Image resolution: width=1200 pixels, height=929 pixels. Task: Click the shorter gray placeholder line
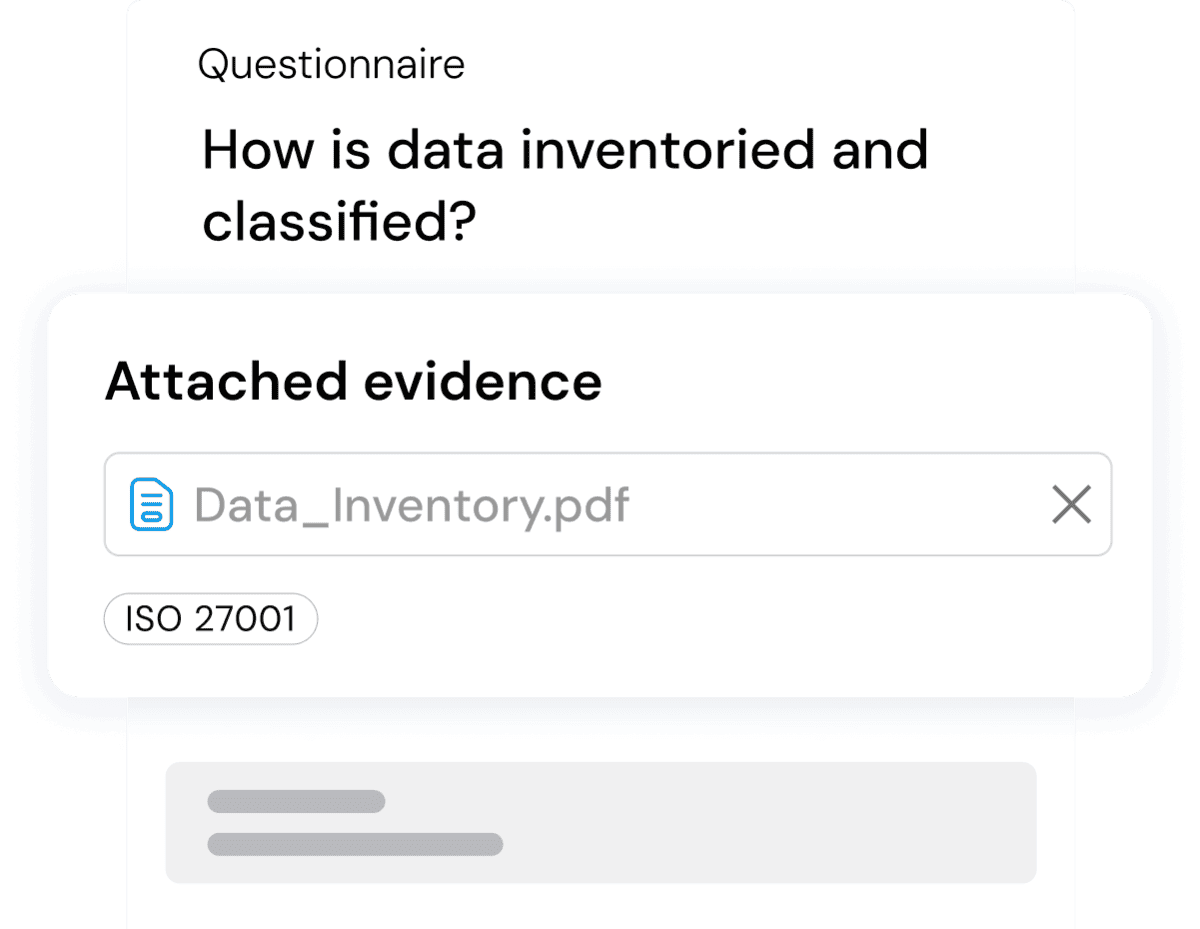296,801
